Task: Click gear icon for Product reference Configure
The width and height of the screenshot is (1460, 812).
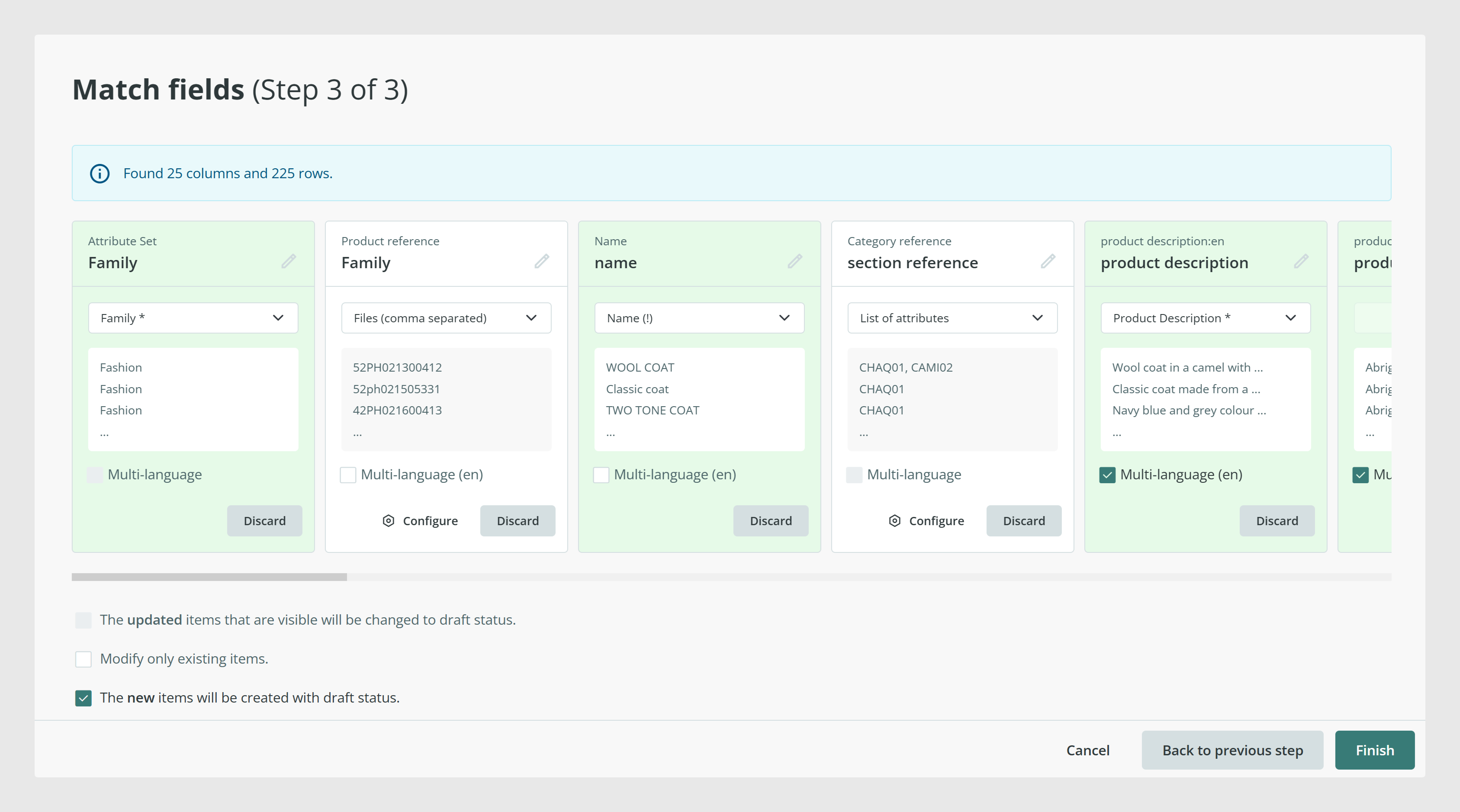Action: [x=388, y=521]
